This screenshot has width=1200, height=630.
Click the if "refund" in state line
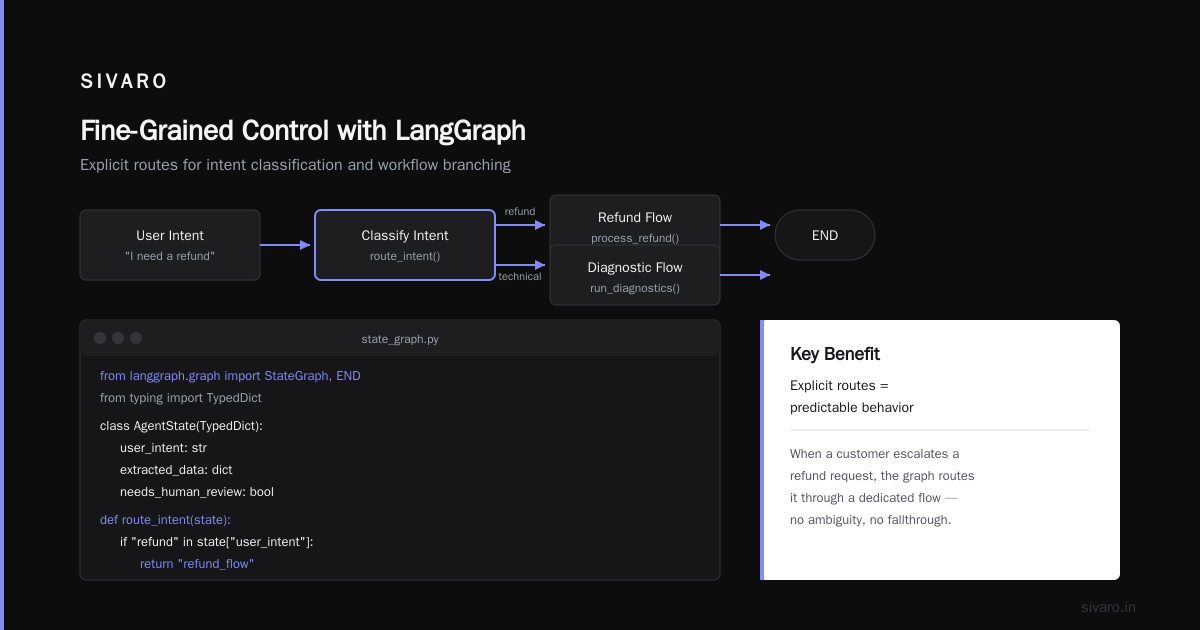217,542
